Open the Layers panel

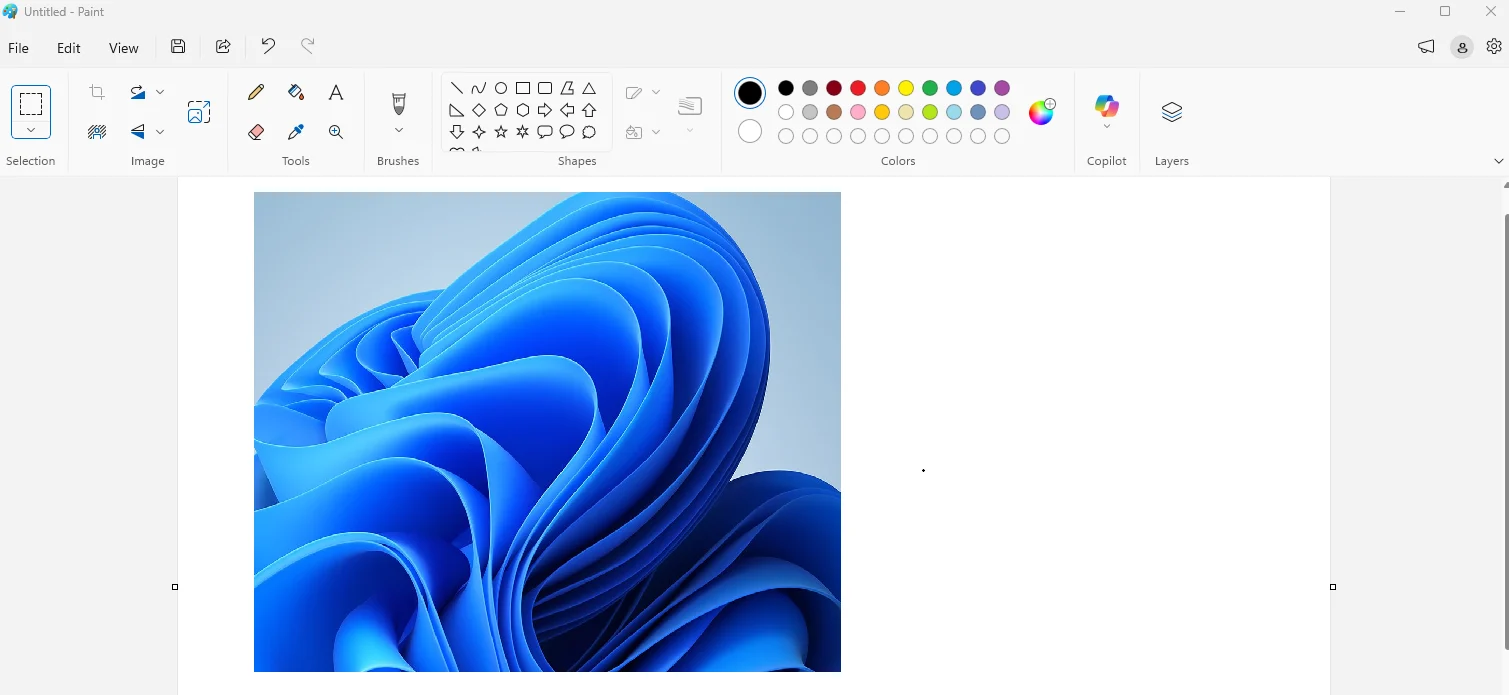(1172, 112)
